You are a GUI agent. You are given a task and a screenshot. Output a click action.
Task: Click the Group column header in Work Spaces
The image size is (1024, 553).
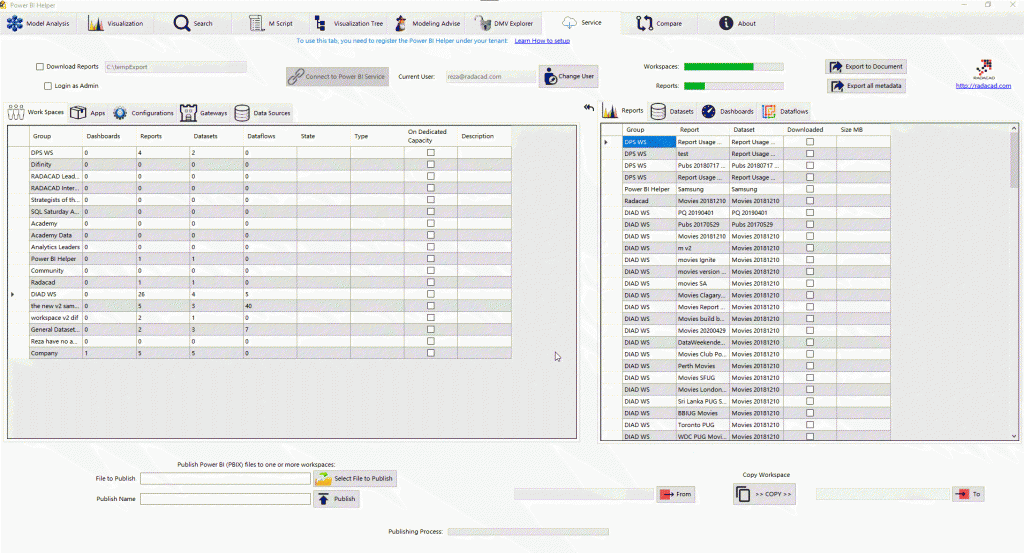pos(42,135)
